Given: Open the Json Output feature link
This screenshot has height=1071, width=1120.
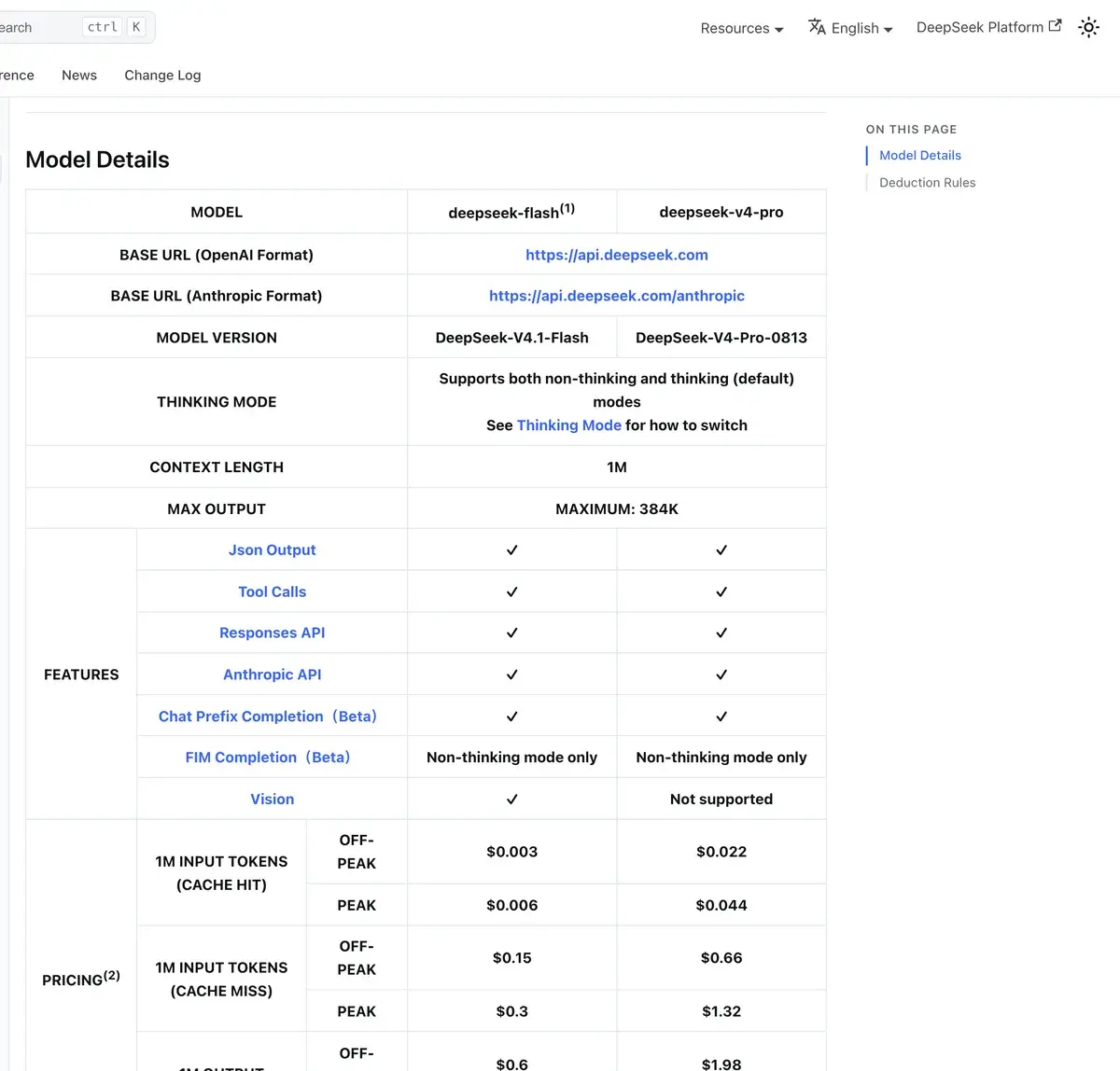Looking at the screenshot, I should [273, 550].
